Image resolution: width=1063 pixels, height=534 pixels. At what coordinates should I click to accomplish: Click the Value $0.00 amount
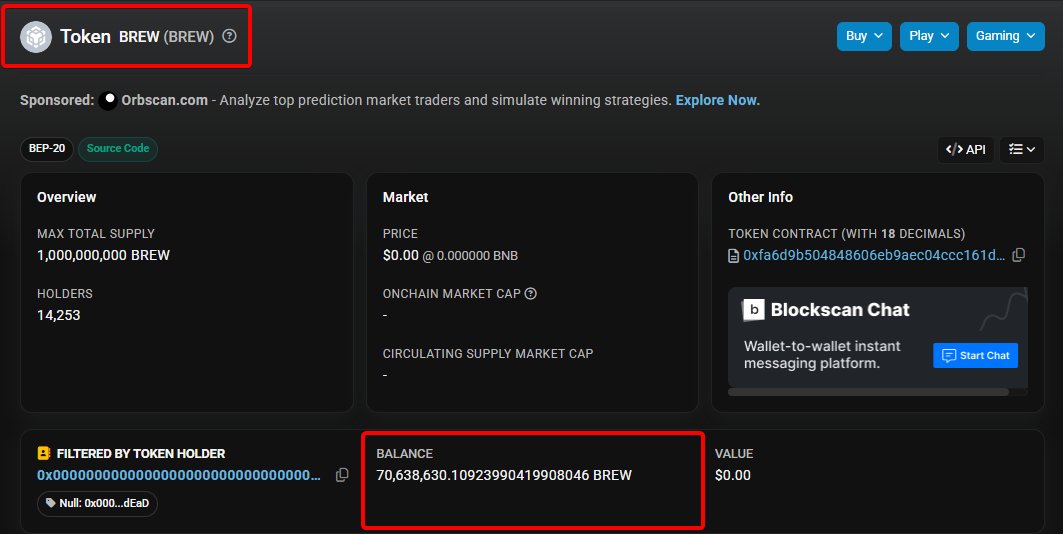coord(733,475)
